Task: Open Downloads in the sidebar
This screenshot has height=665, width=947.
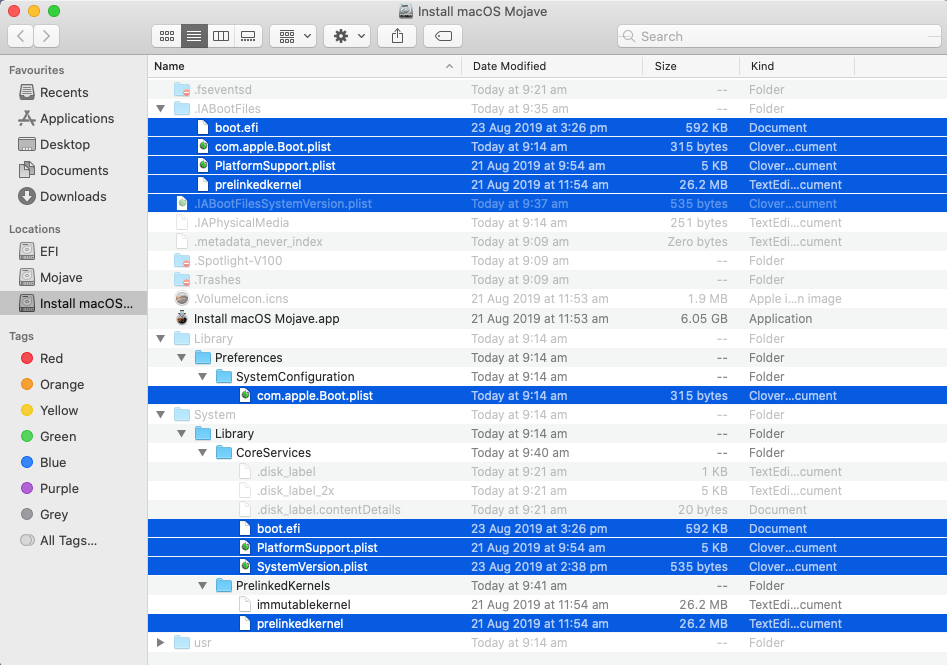Action: click(x=72, y=196)
